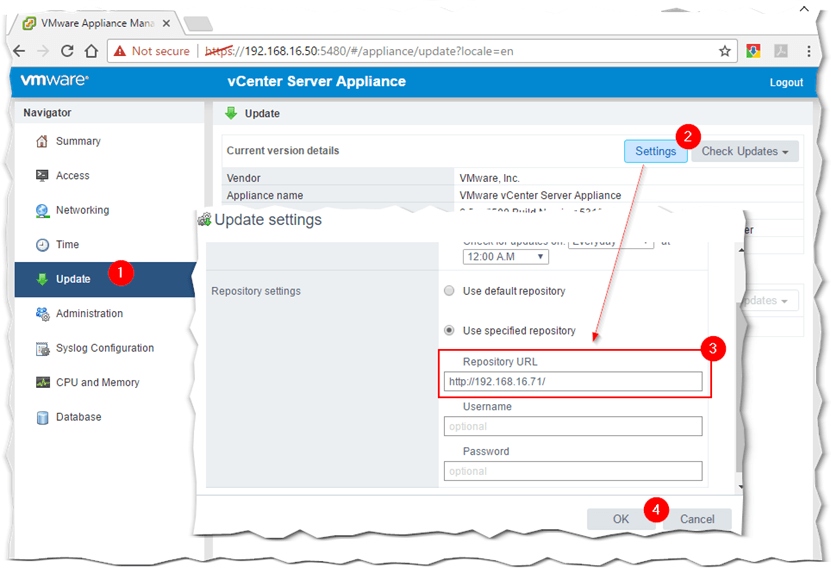
Task: Click the vmware logo
Action: [54, 80]
